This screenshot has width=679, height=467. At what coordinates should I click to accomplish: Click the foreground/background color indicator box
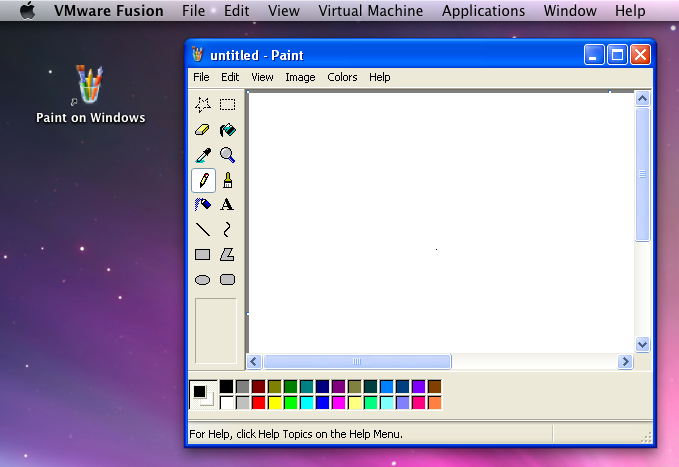[x=204, y=395]
